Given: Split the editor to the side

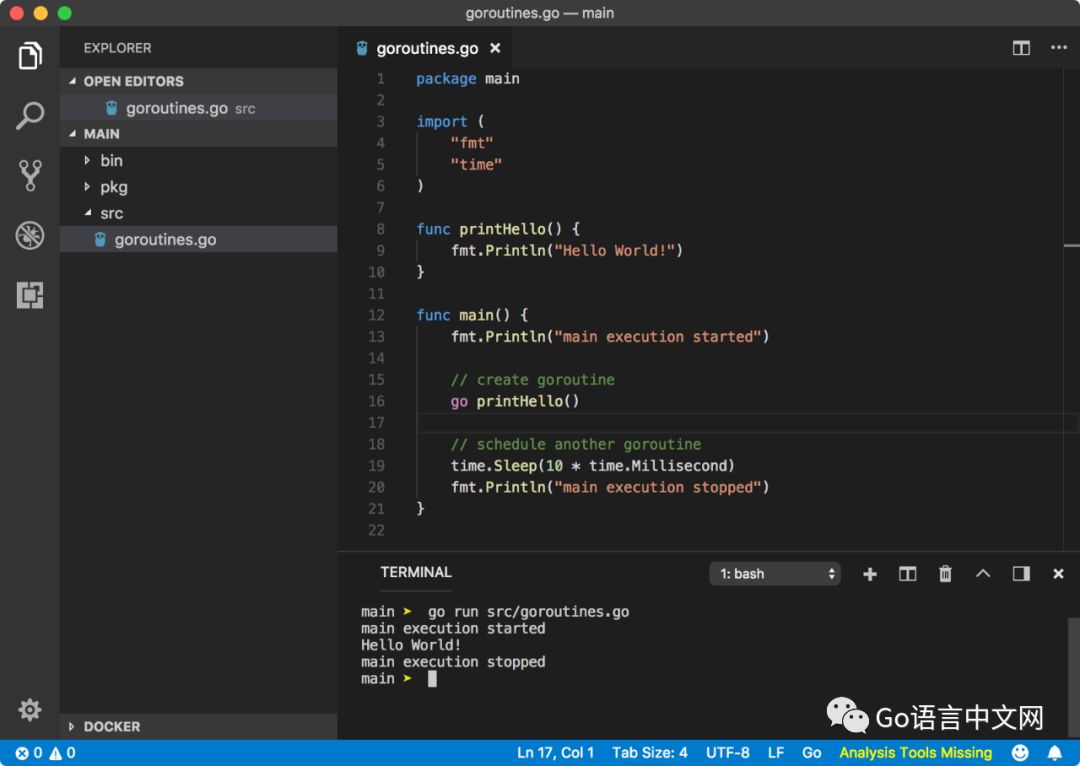Looking at the screenshot, I should tap(1021, 48).
